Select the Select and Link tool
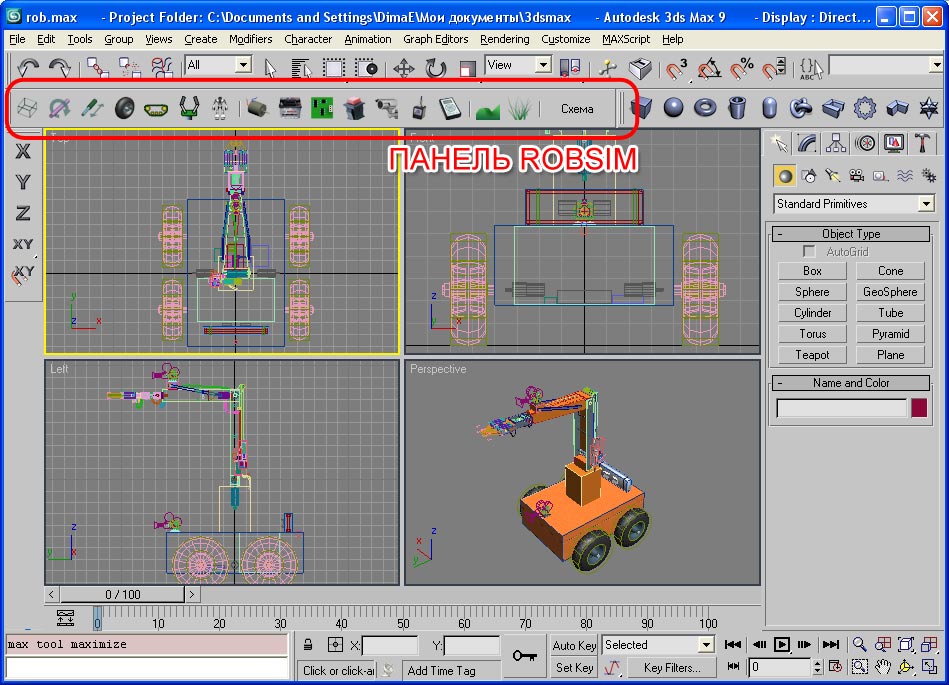949x685 pixels. [97, 67]
